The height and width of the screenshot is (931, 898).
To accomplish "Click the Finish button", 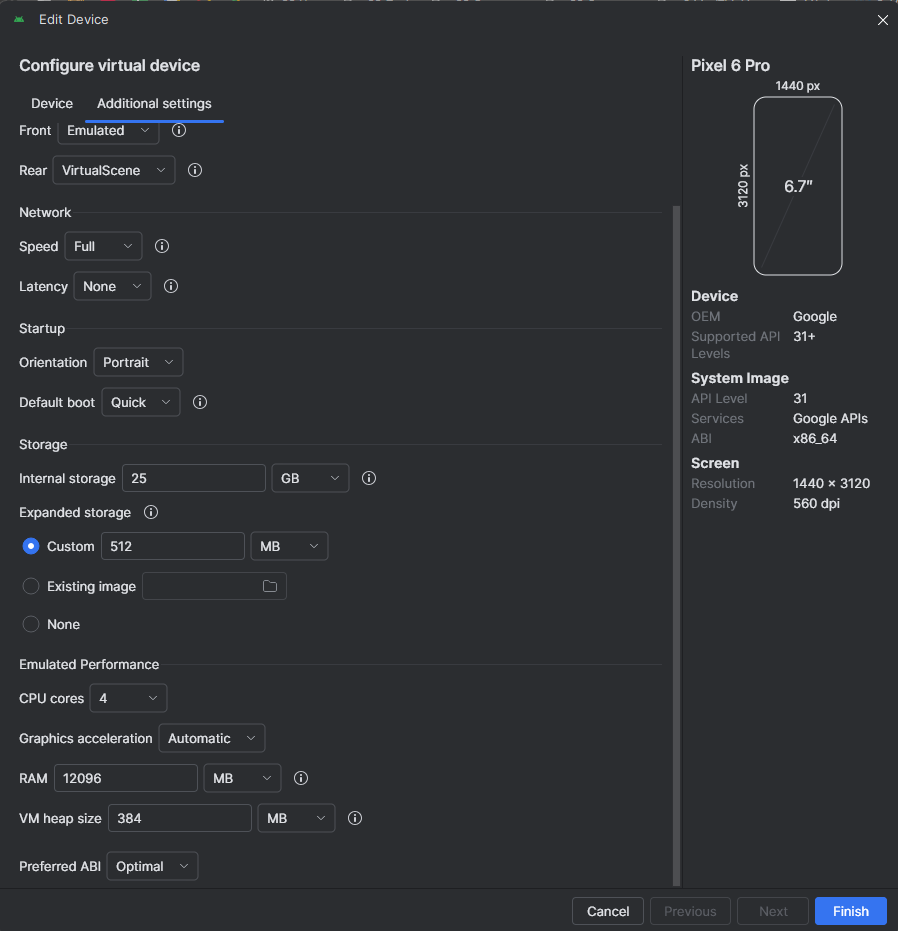I will point(850,911).
